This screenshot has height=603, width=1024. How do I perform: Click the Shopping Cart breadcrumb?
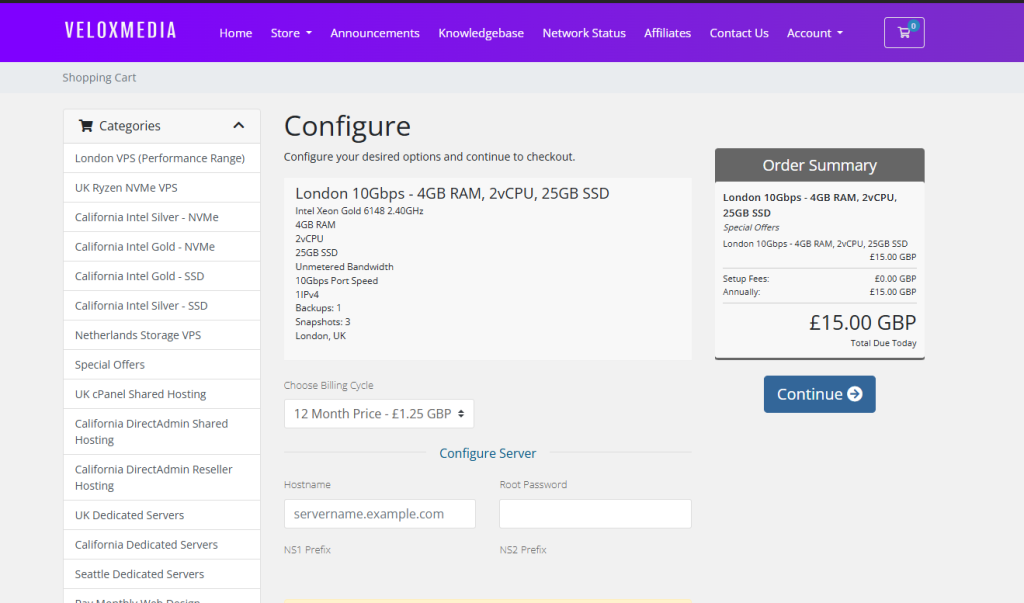point(99,78)
